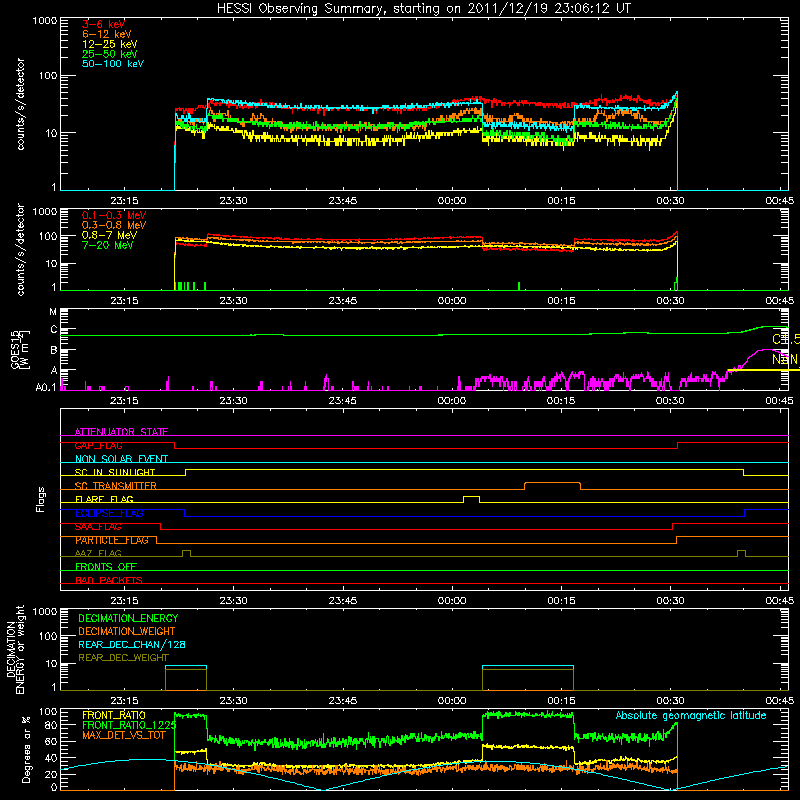This screenshot has width=800, height=800.
Task: Click the 0.1-0.3 MeV legend label
Action: click(x=114, y=215)
